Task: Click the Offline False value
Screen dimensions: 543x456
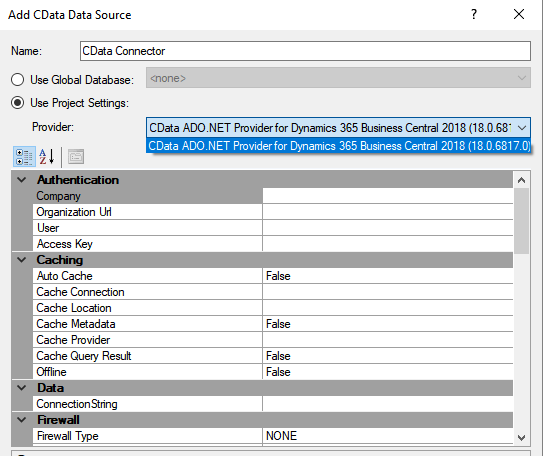Action: (x=388, y=372)
